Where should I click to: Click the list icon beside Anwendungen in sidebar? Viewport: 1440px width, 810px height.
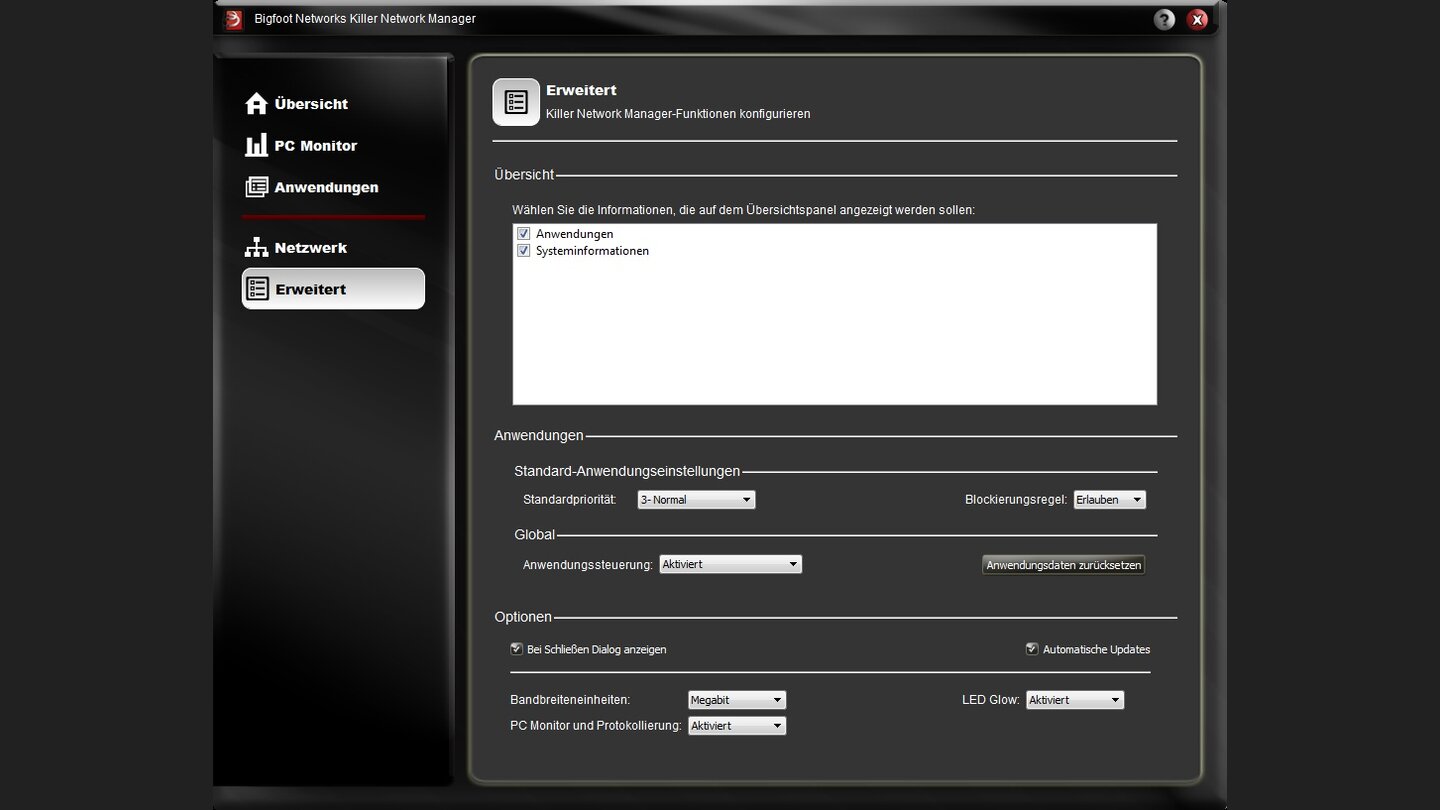click(257, 187)
